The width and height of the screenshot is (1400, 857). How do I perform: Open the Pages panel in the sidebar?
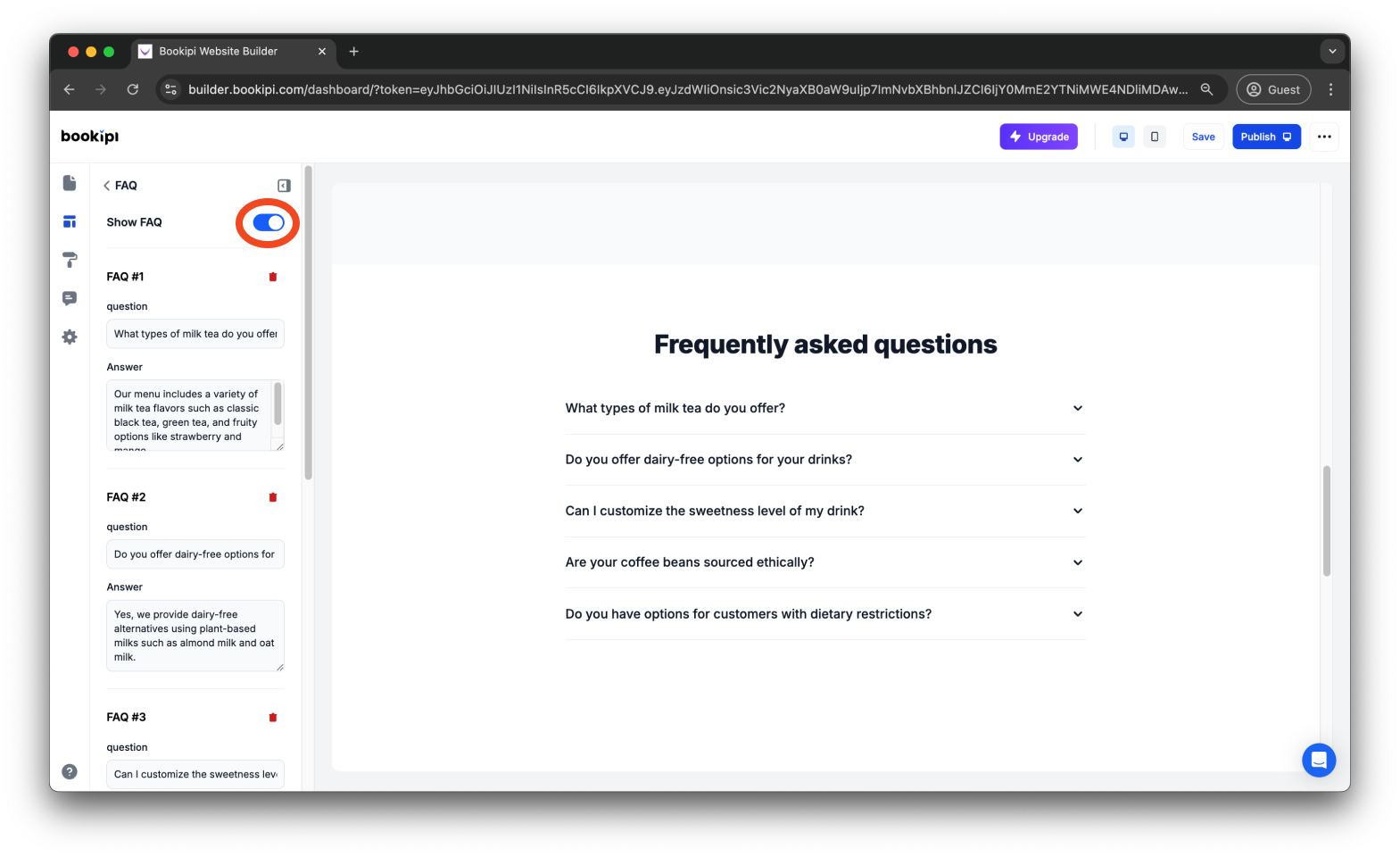pos(70,182)
